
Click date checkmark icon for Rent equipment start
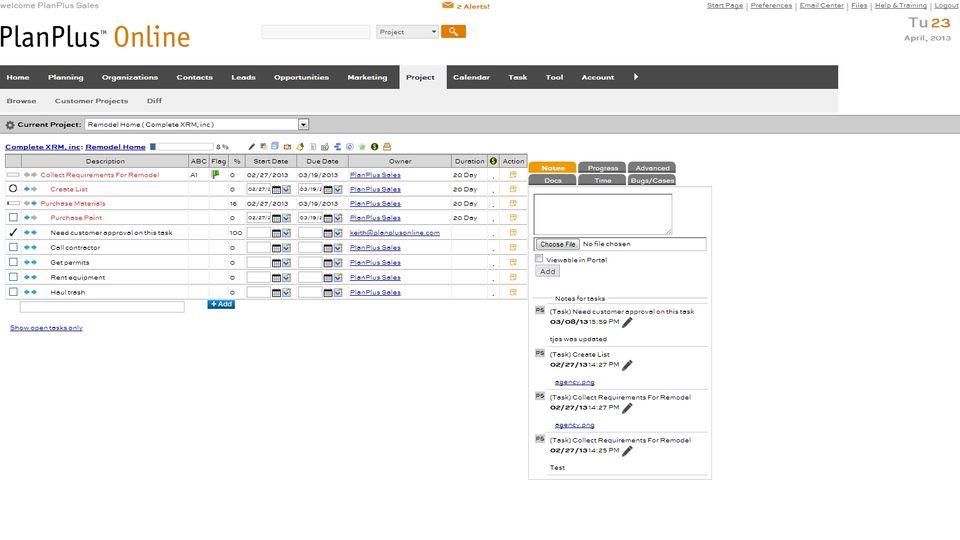[x=287, y=278]
